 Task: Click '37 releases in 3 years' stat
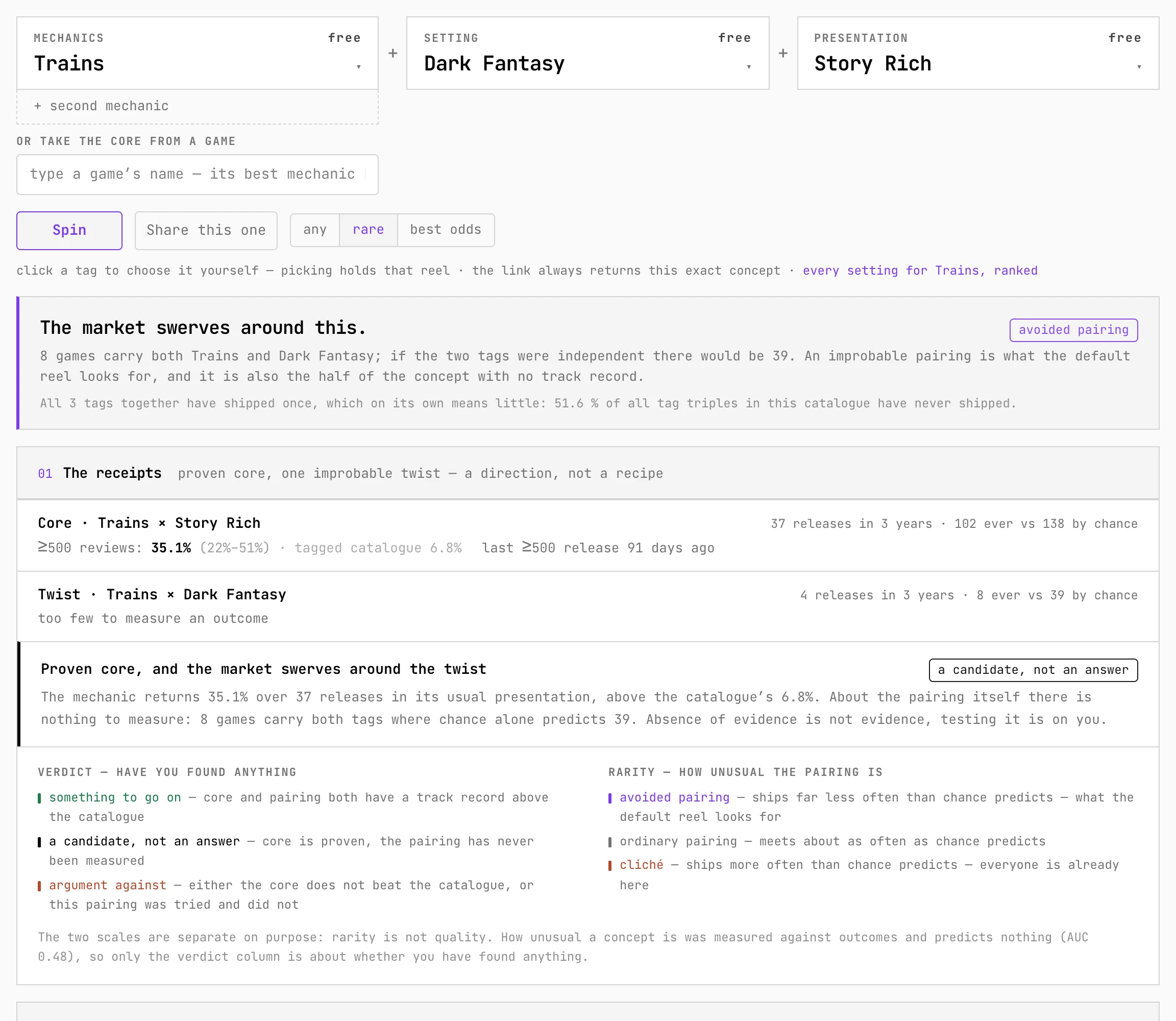click(x=851, y=524)
